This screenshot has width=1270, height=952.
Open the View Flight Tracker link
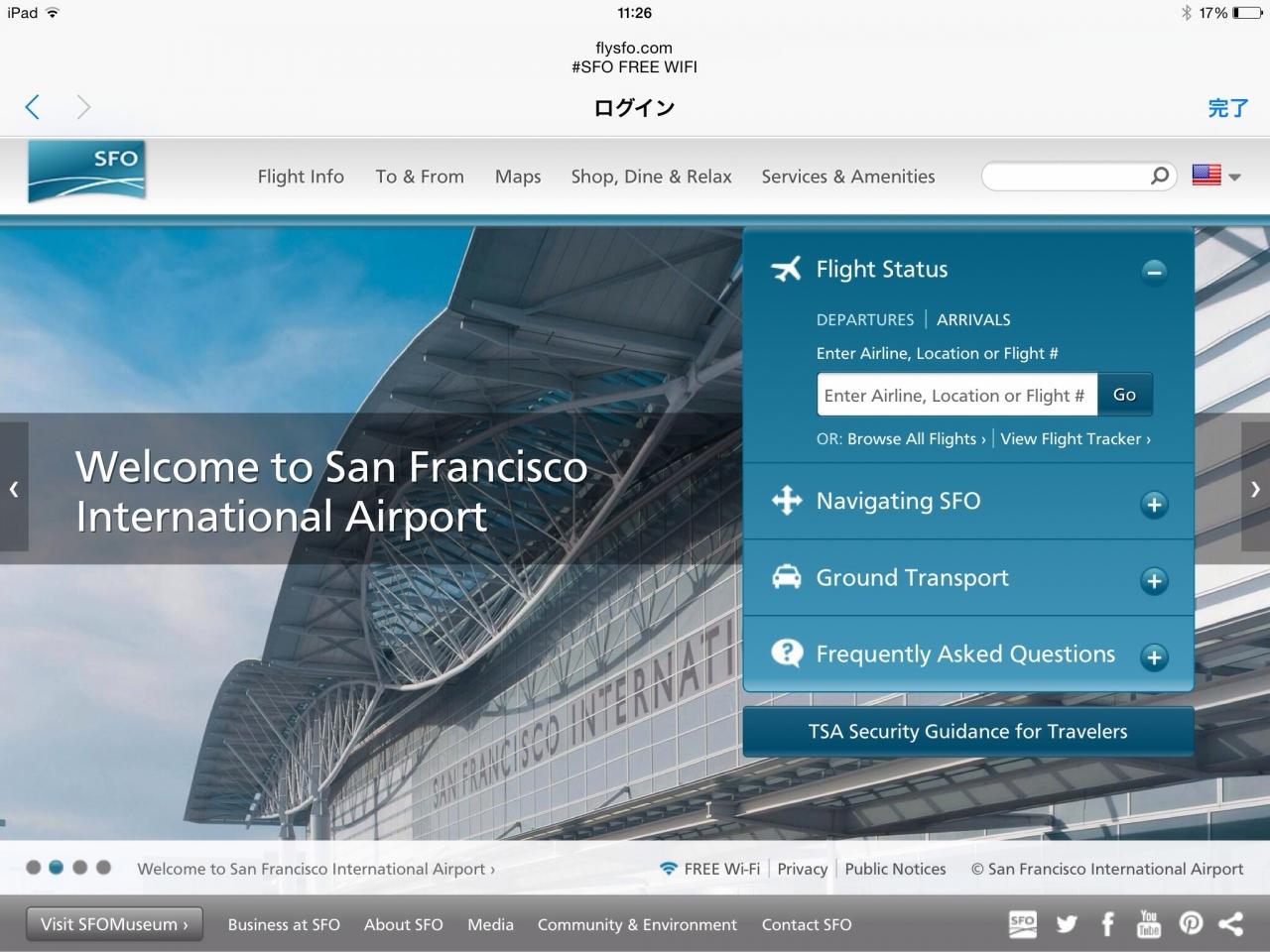click(1076, 438)
